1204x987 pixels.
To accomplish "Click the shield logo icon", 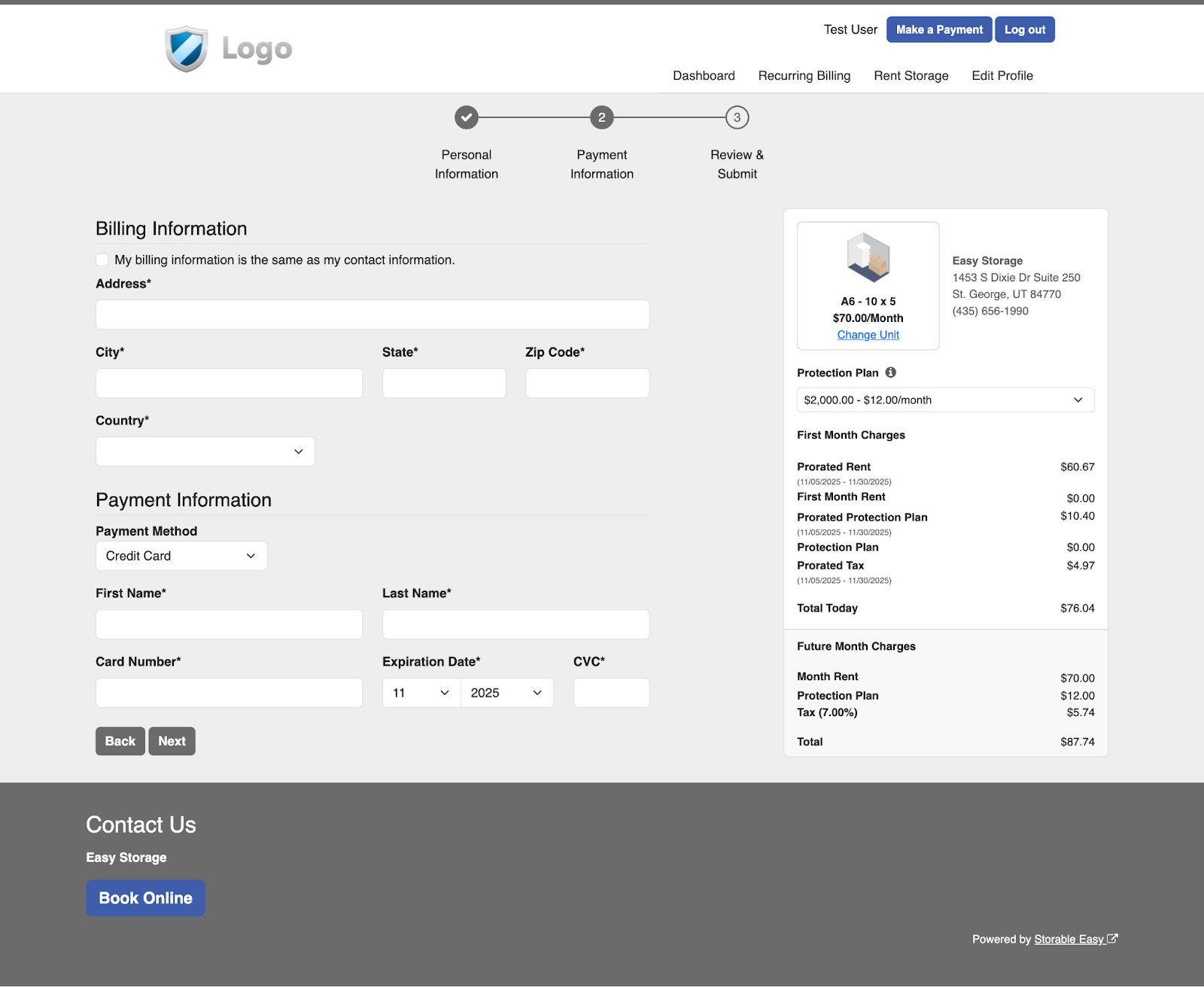I will 186,49.
